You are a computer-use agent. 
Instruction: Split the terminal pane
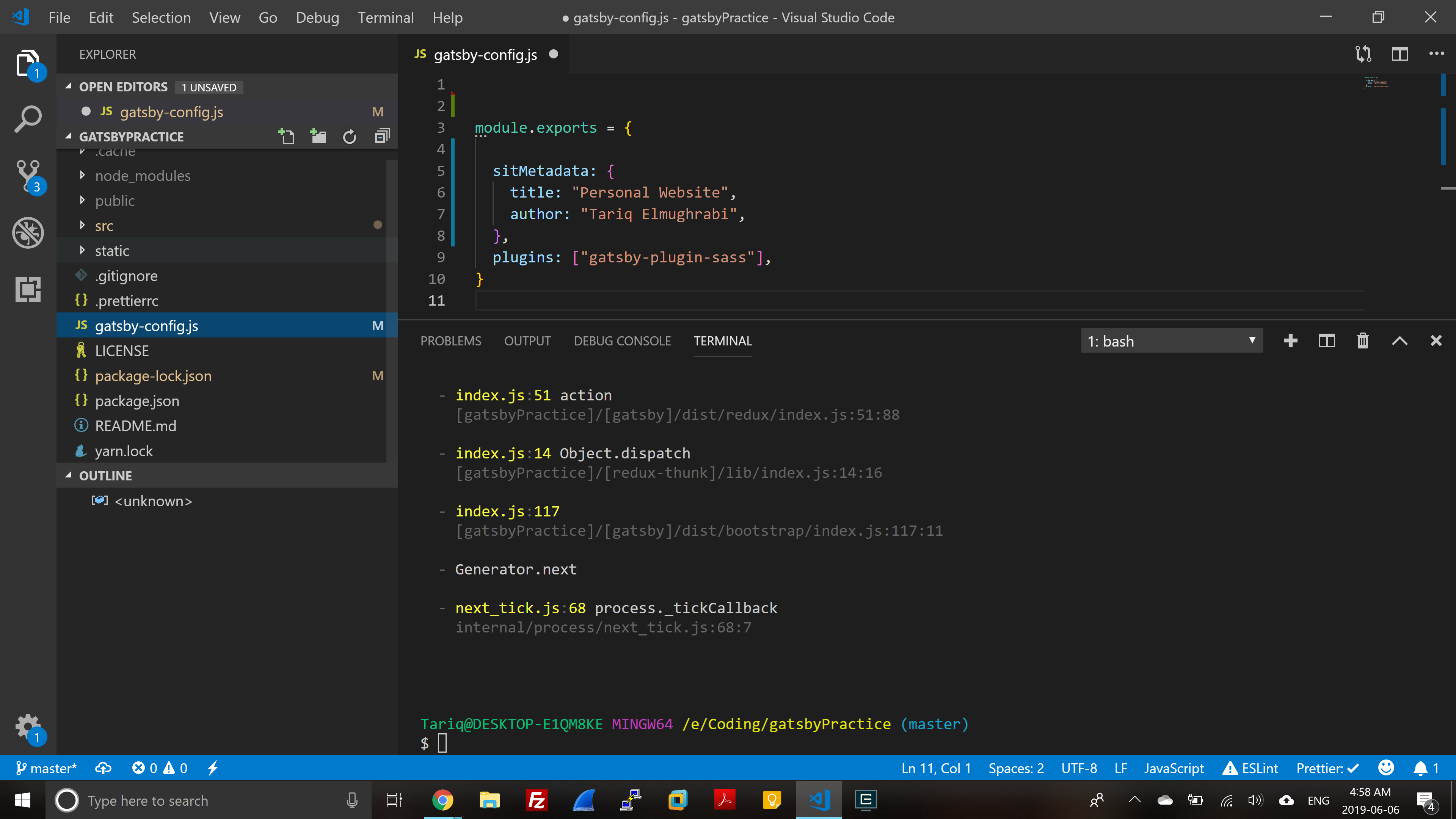point(1327,341)
